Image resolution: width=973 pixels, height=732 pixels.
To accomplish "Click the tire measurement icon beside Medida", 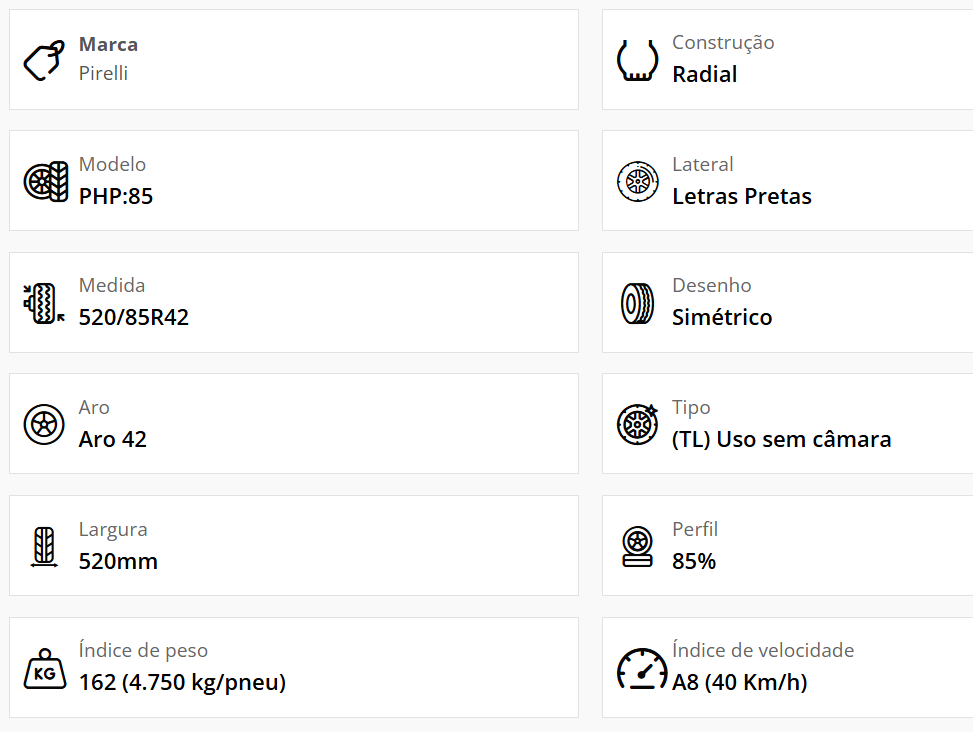I will coord(44,303).
